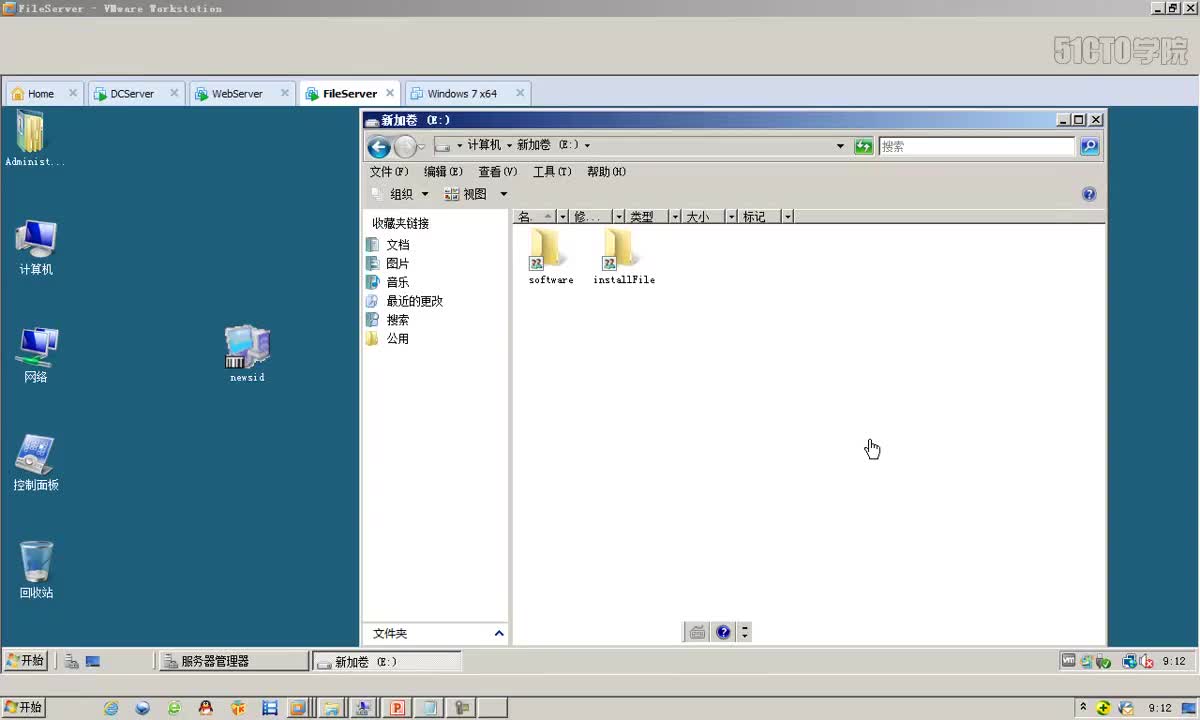Click inside the 搜索 search field
This screenshot has width=1200, height=720.
click(977, 146)
